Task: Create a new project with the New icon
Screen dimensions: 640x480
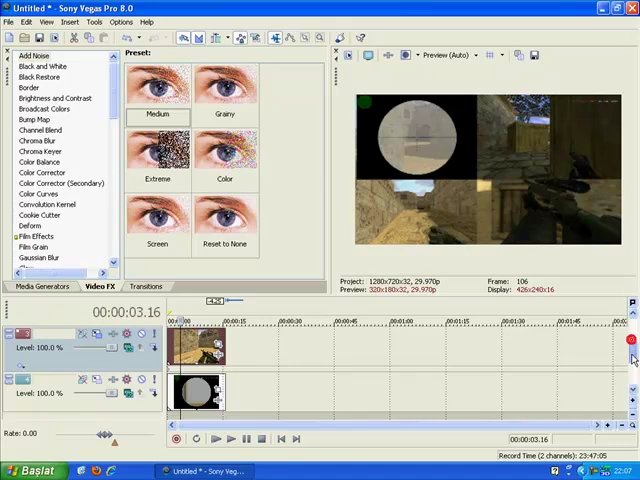Action: click(x=9, y=38)
